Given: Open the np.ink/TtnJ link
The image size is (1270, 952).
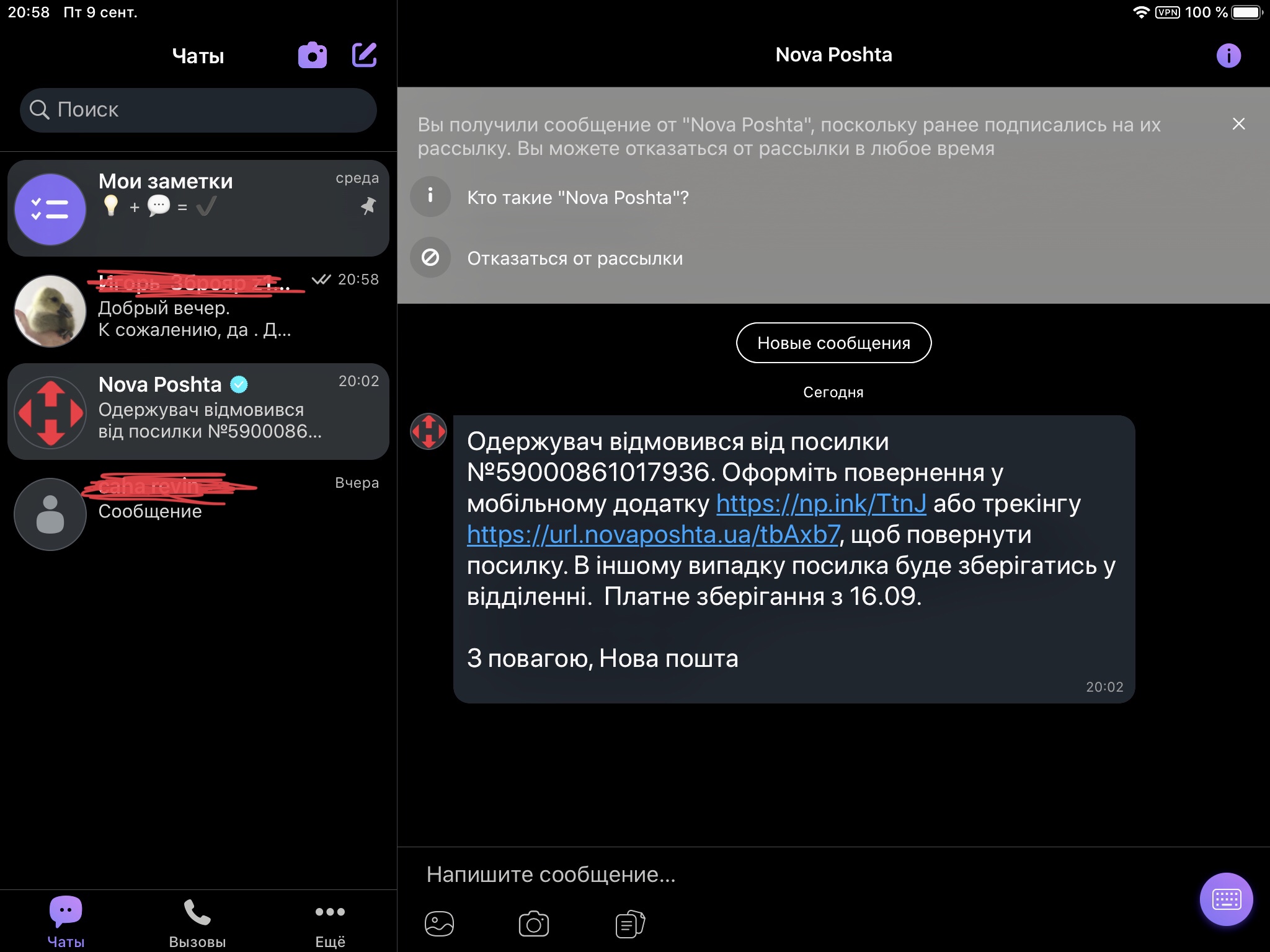Looking at the screenshot, I should (821, 504).
